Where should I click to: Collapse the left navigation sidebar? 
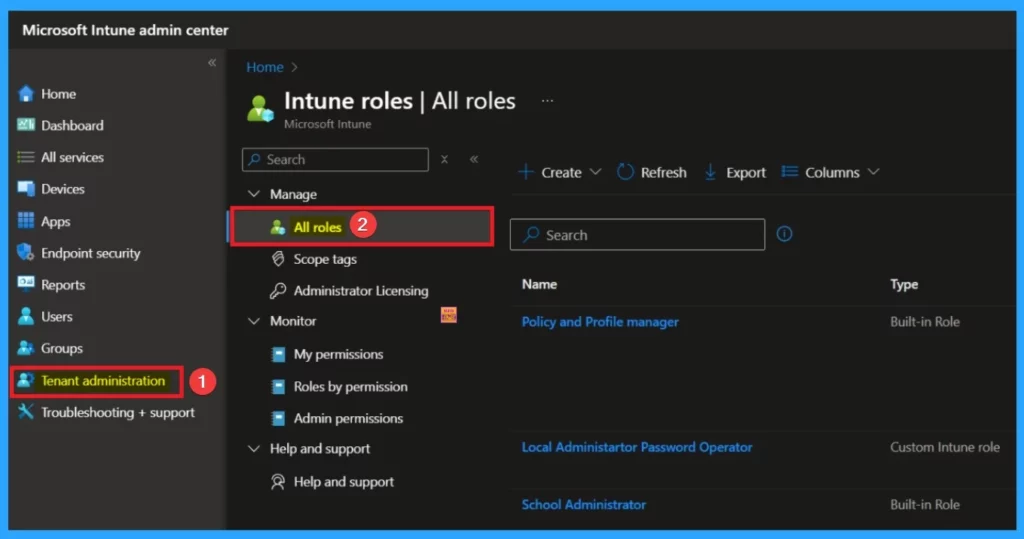(x=212, y=63)
